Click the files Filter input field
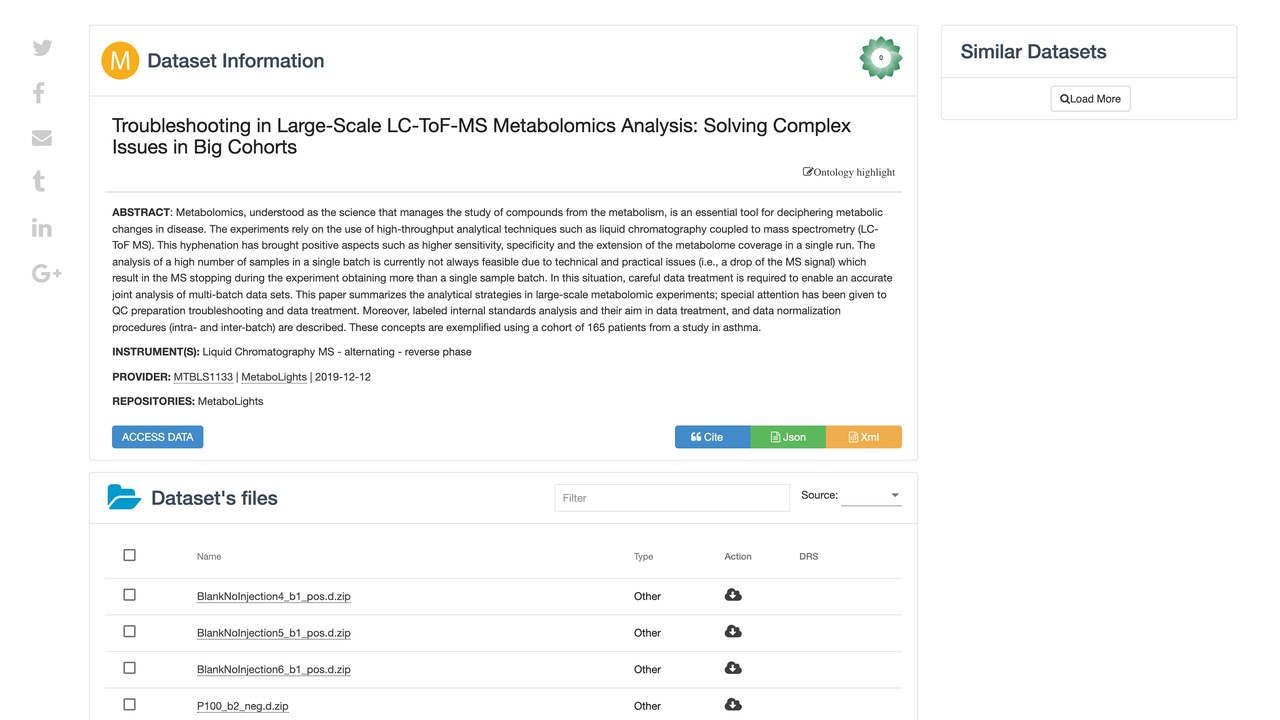This screenshot has height=720, width=1280. click(672, 498)
